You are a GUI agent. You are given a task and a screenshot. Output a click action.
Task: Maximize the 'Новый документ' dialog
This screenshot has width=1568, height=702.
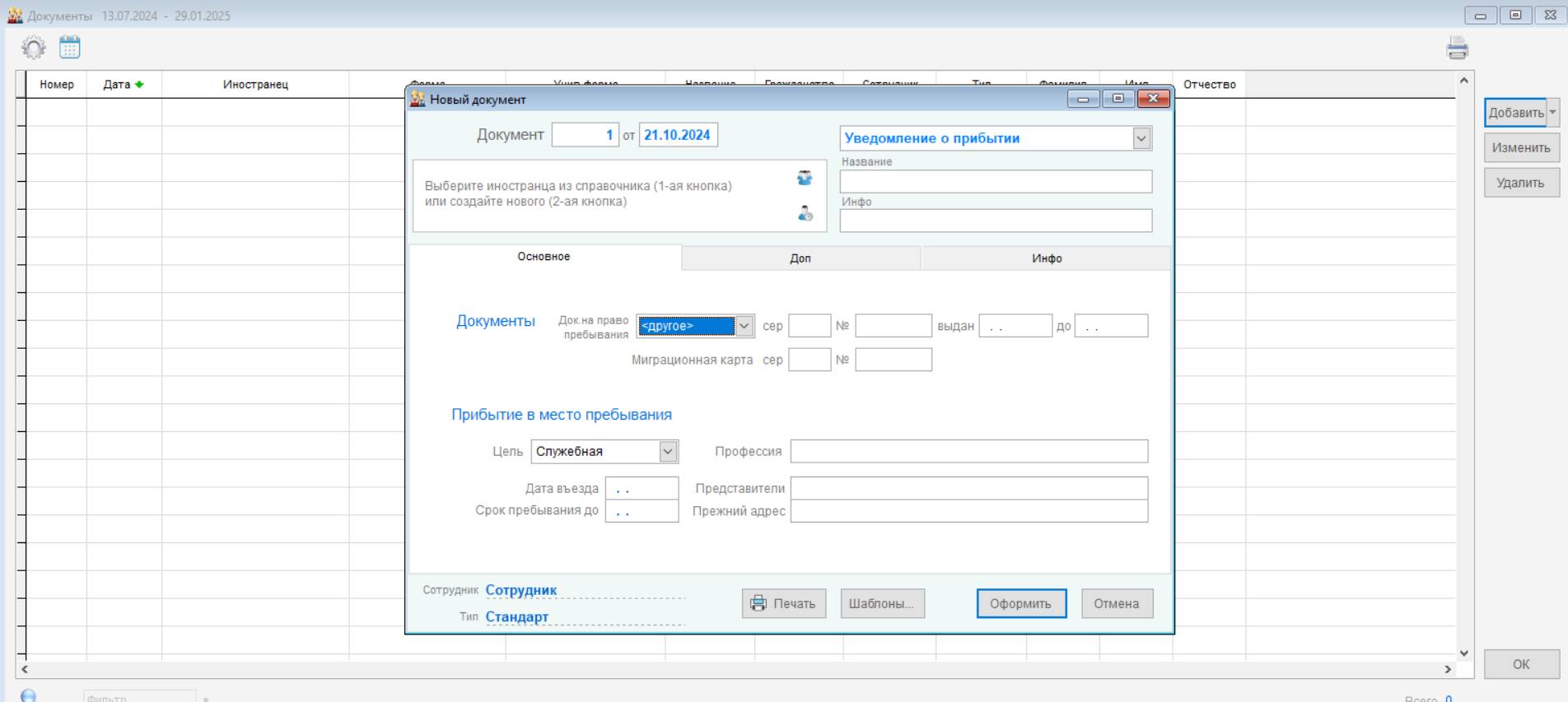tap(1118, 99)
